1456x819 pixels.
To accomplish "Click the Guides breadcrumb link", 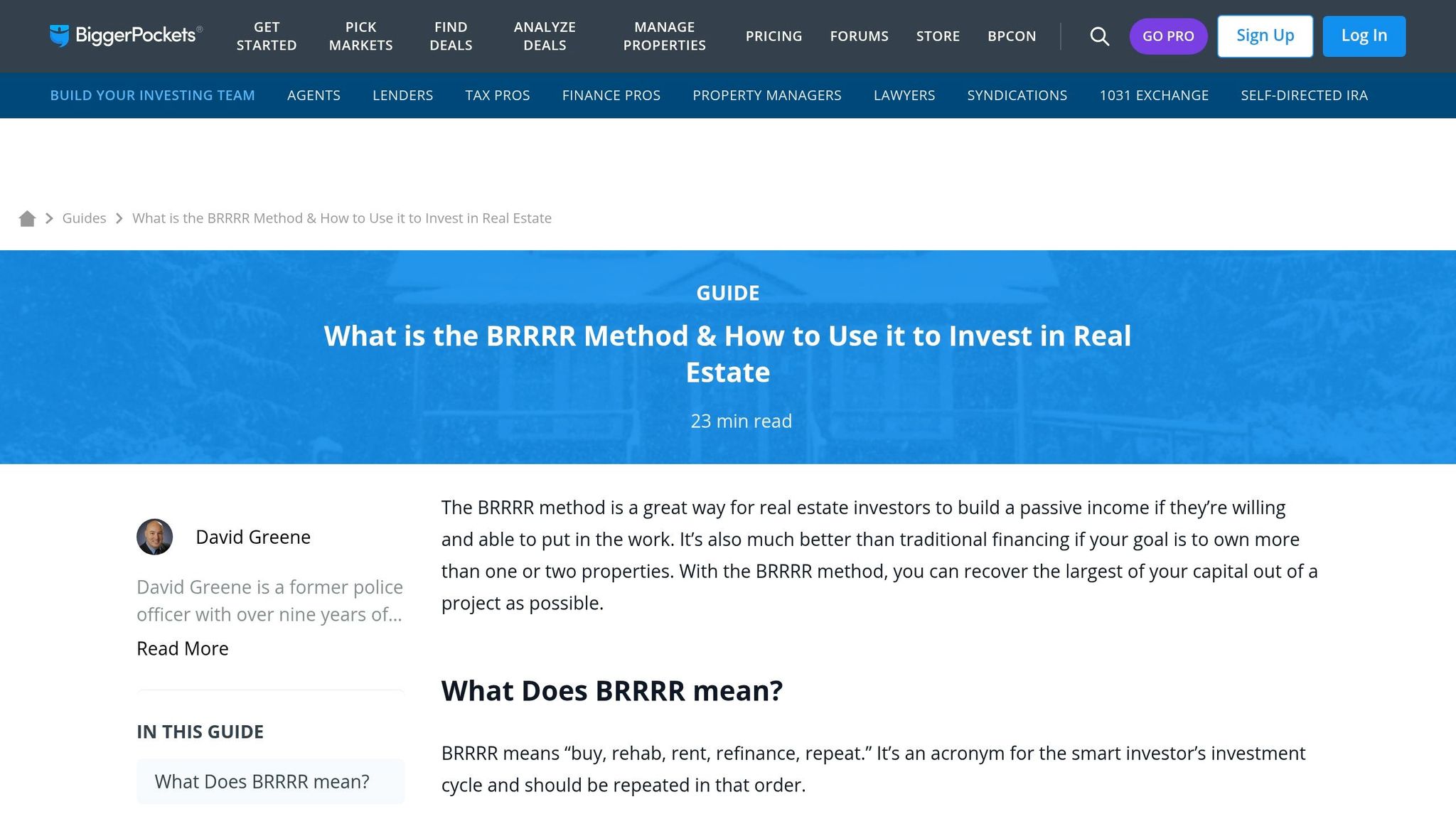I will (84, 218).
